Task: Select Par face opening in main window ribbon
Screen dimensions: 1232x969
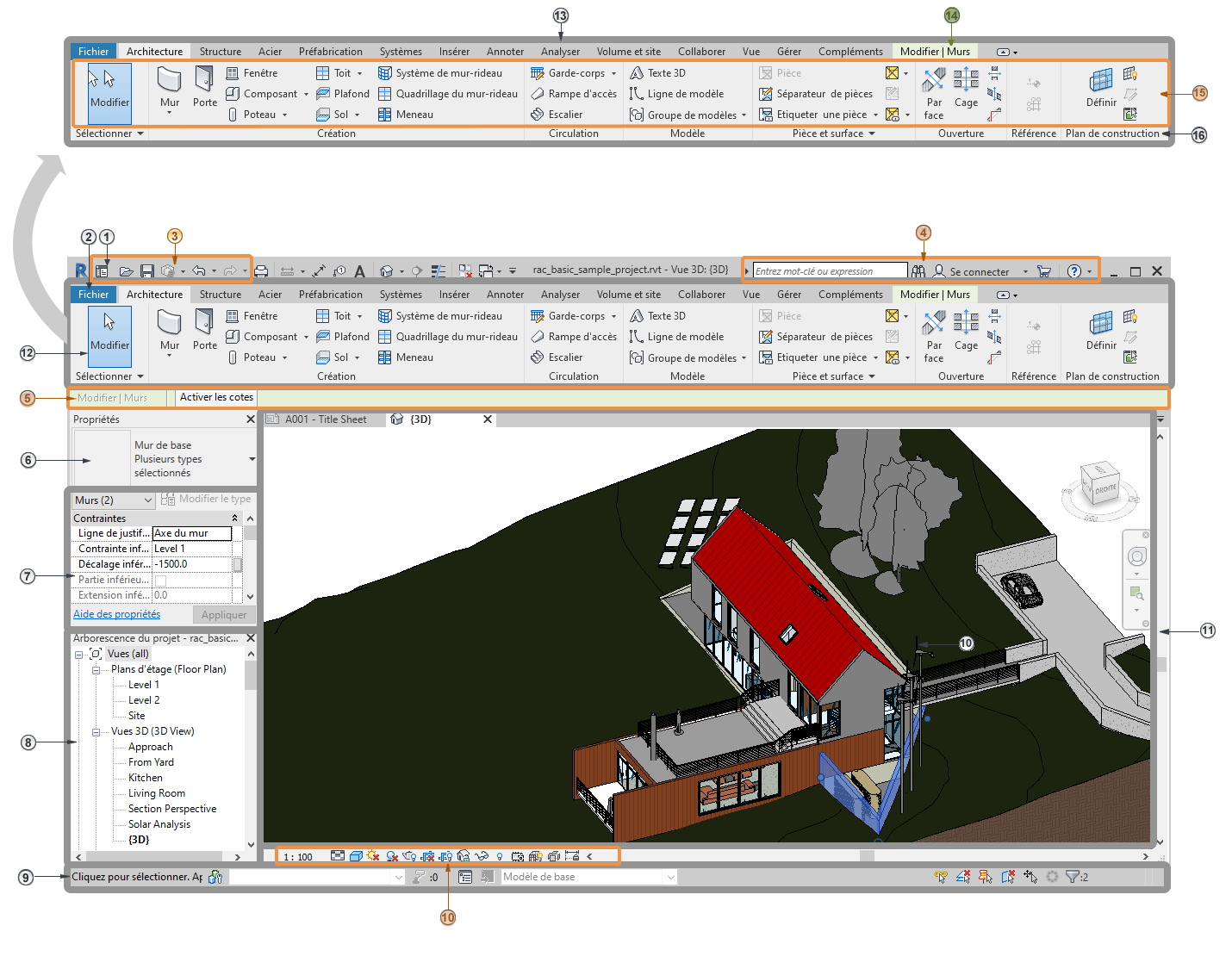Action: point(934,338)
